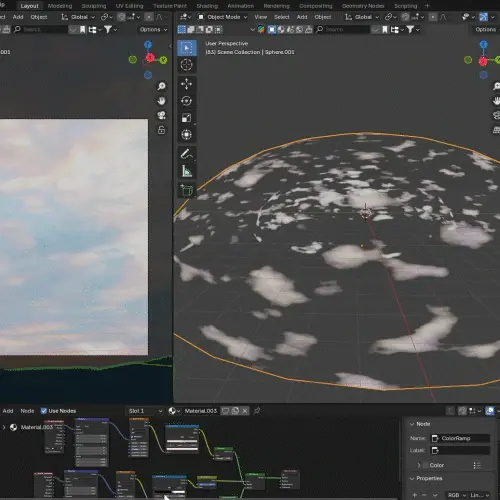Click the bookmark icon in right viewport header

point(385,30)
